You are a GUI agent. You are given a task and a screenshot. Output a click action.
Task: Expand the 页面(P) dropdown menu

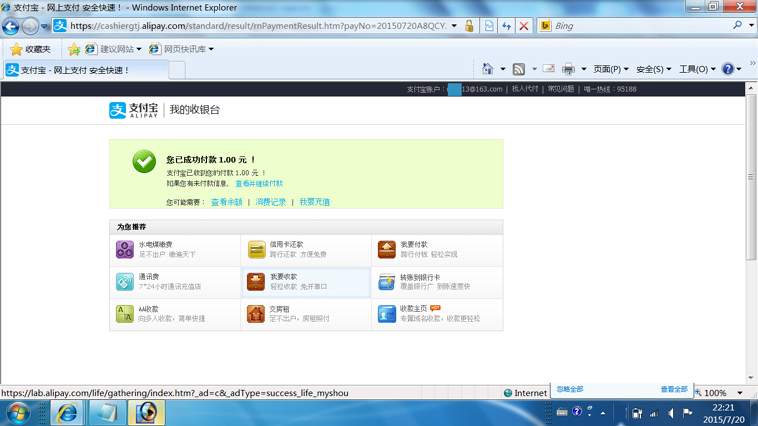pyautogui.click(x=610, y=69)
